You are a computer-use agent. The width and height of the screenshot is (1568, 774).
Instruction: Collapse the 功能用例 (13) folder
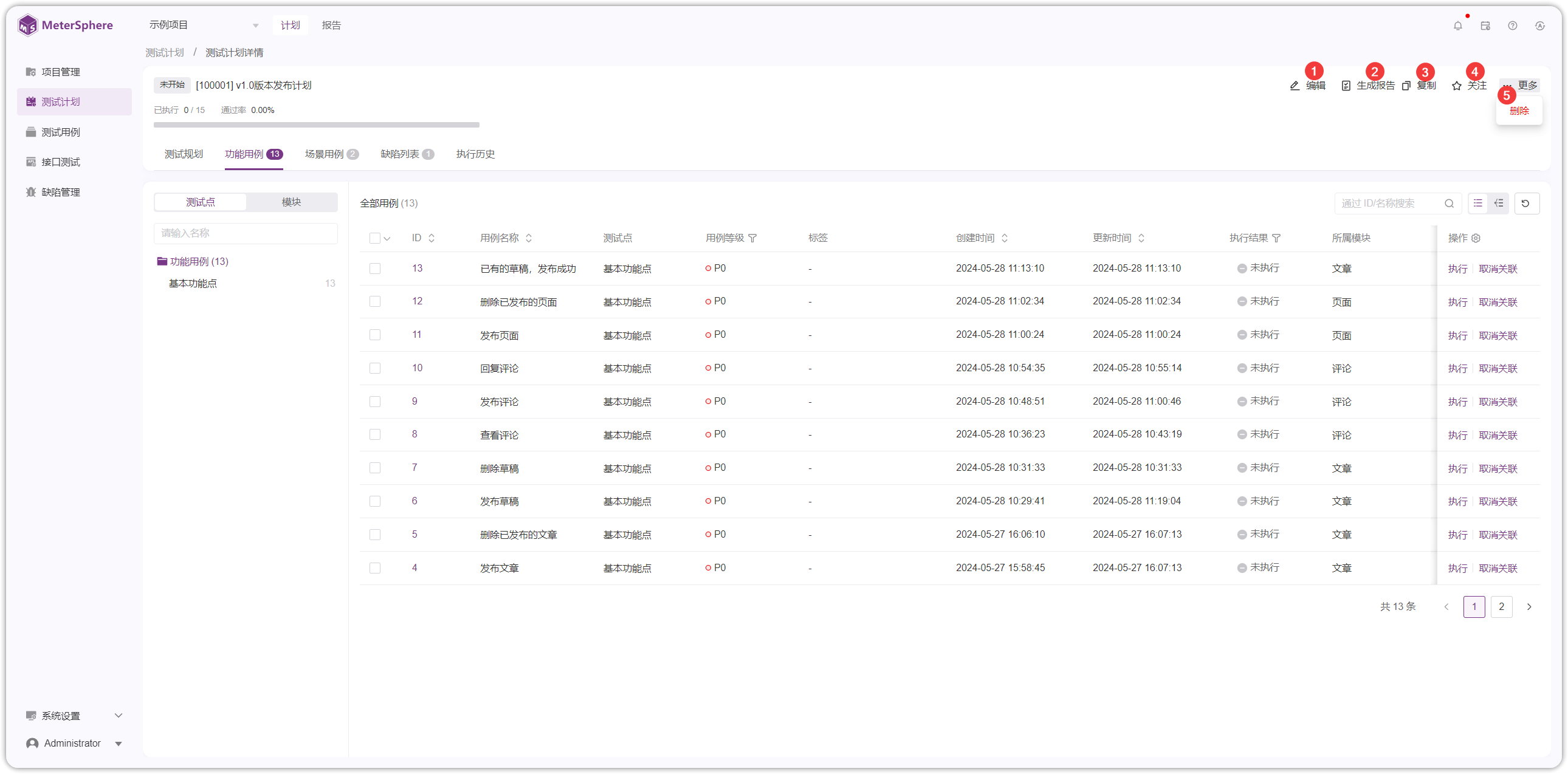tap(162, 261)
